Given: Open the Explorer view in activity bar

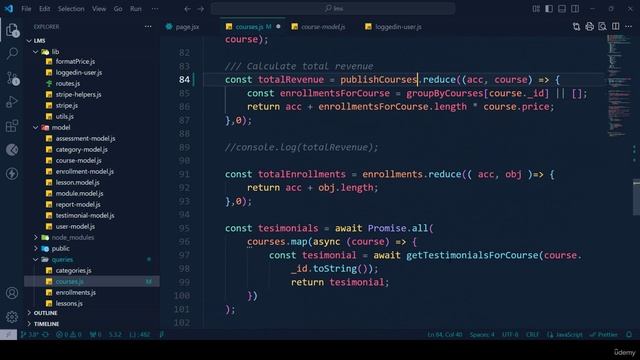Looking at the screenshot, I should click(x=12, y=30).
